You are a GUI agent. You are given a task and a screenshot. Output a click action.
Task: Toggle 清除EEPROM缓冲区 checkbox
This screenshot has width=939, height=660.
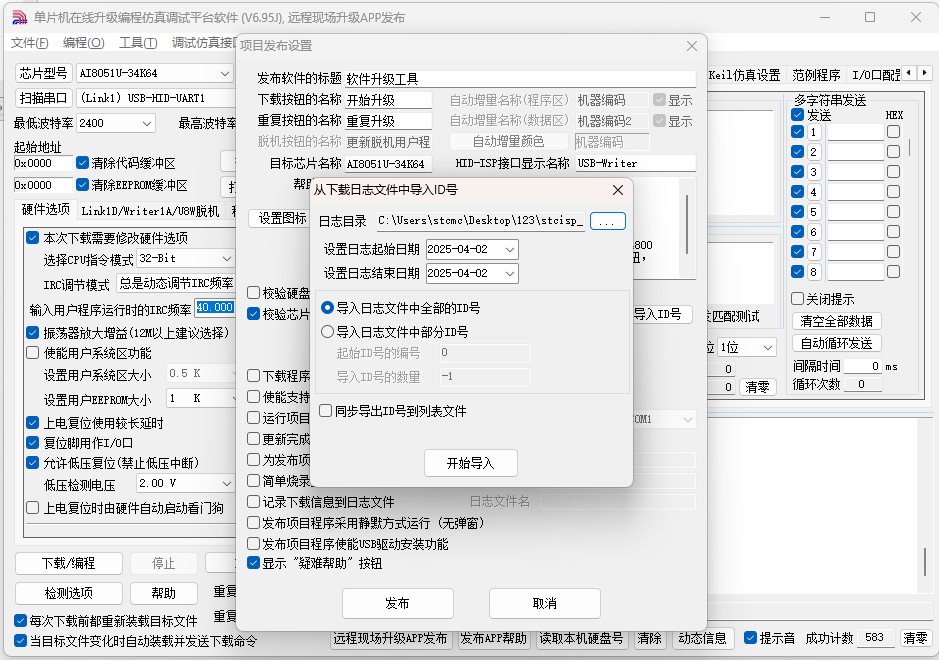[x=132, y=185]
